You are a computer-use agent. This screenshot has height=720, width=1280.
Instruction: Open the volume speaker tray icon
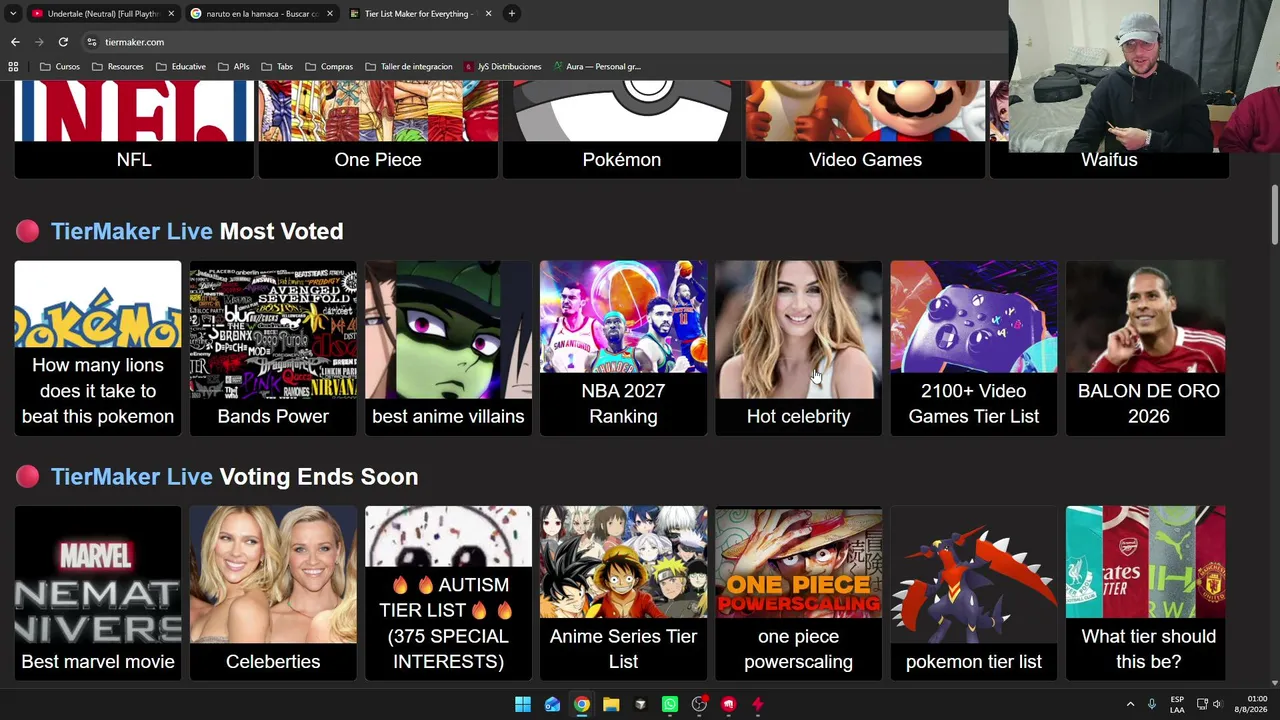[x=1217, y=704]
